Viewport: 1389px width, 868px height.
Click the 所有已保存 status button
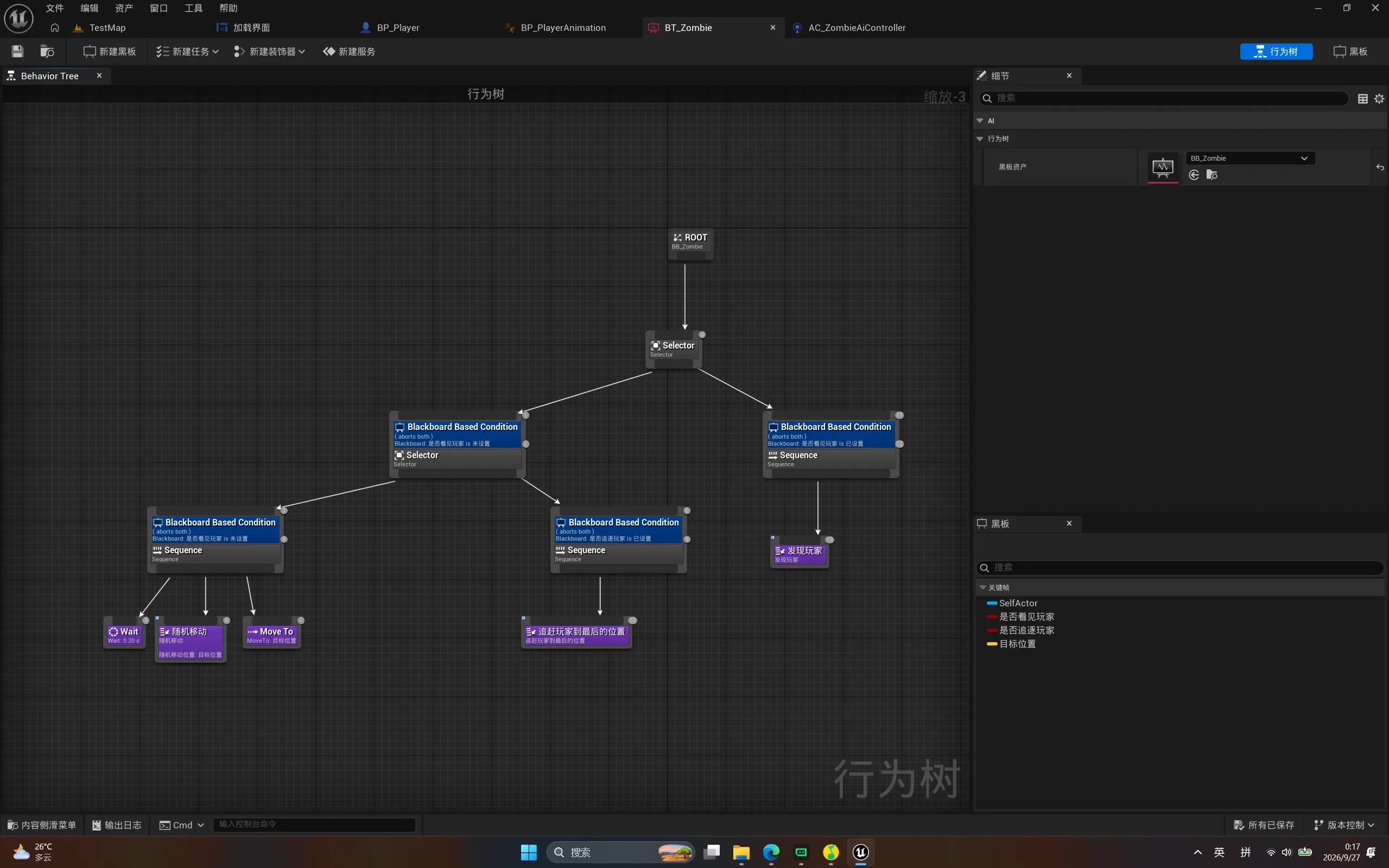click(x=1263, y=825)
